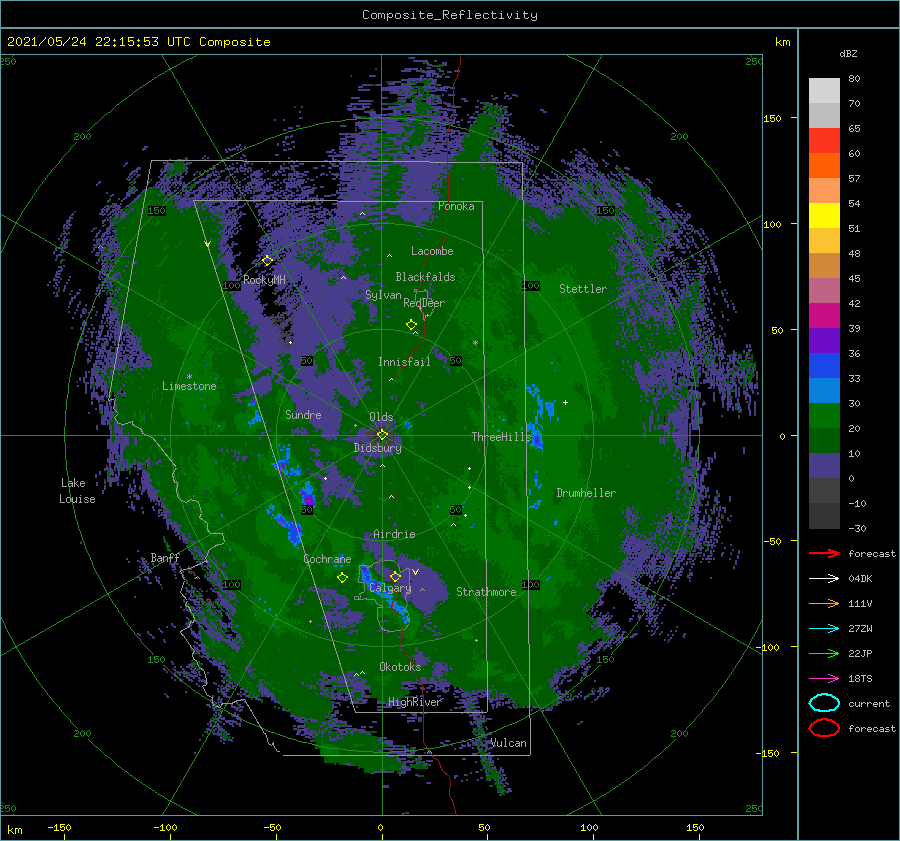Image resolution: width=900 pixels, height=841 pixels.
Task: Click the dBZ legend heading
Action: [x=848, y=53]
